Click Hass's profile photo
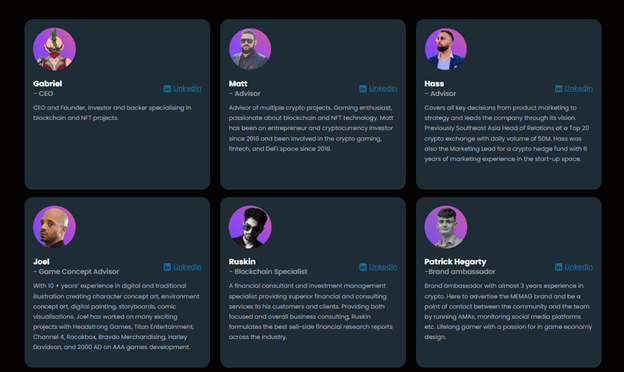 (x=446, y=49)
